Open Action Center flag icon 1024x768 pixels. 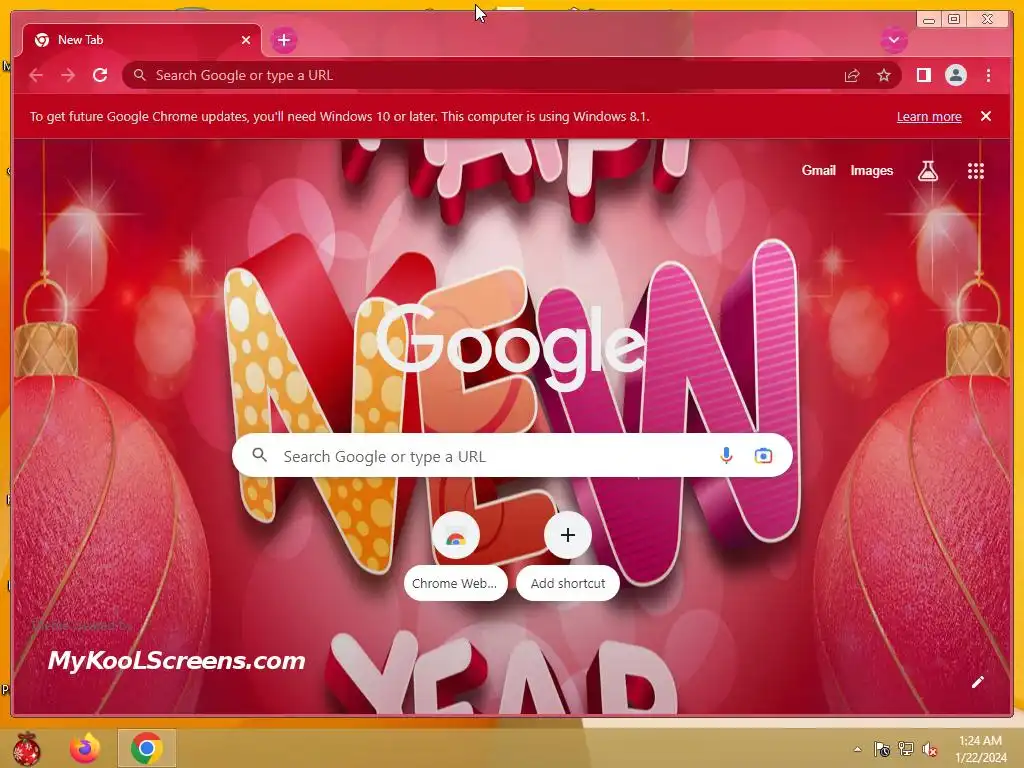tap(882, 749)
